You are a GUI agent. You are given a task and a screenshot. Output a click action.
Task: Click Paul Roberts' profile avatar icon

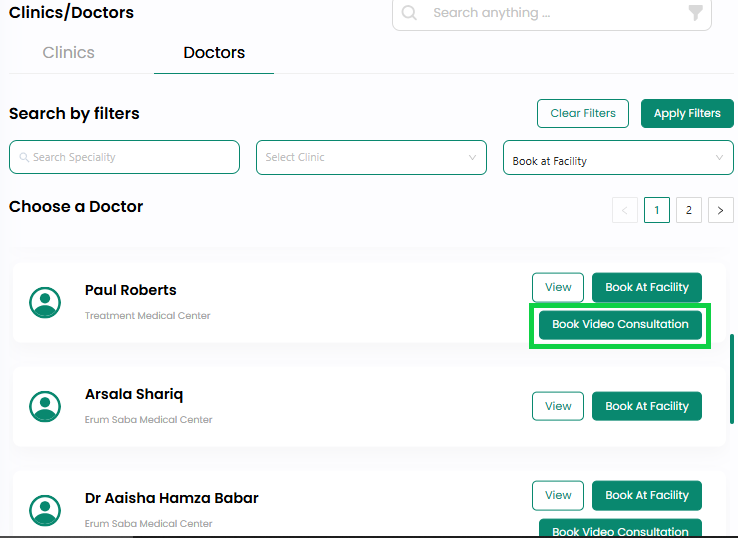tap(45, 302)
